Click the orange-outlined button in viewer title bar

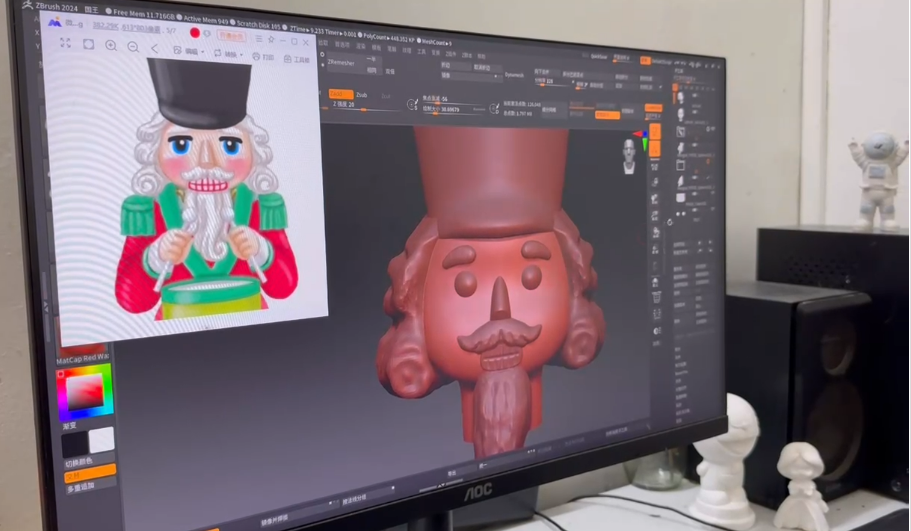[x=231, y=36]
